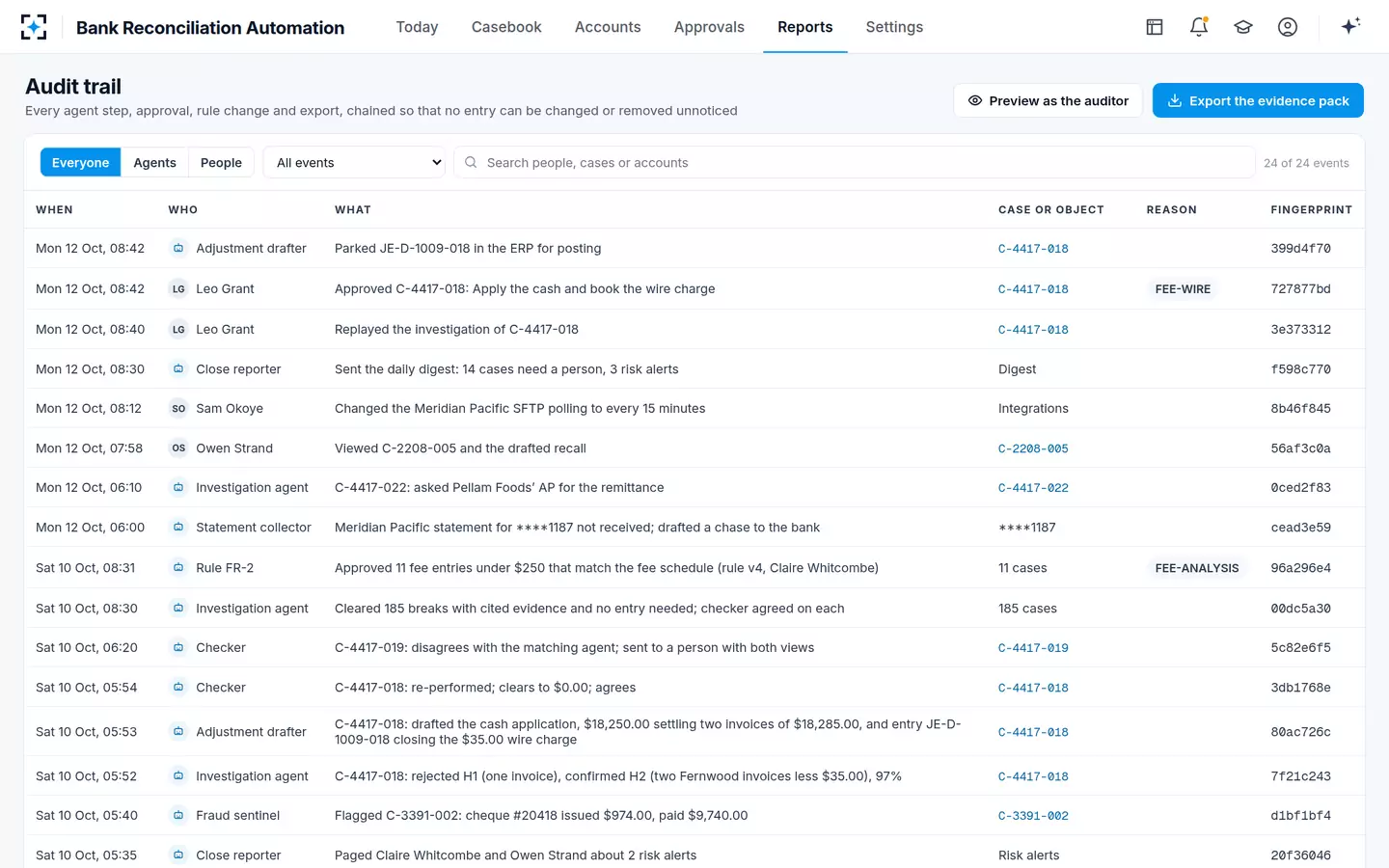Image resolution: width=1389 pixels, height=868 pixels.
Task: Click the Digest object cell
Action: (1017, 368)
